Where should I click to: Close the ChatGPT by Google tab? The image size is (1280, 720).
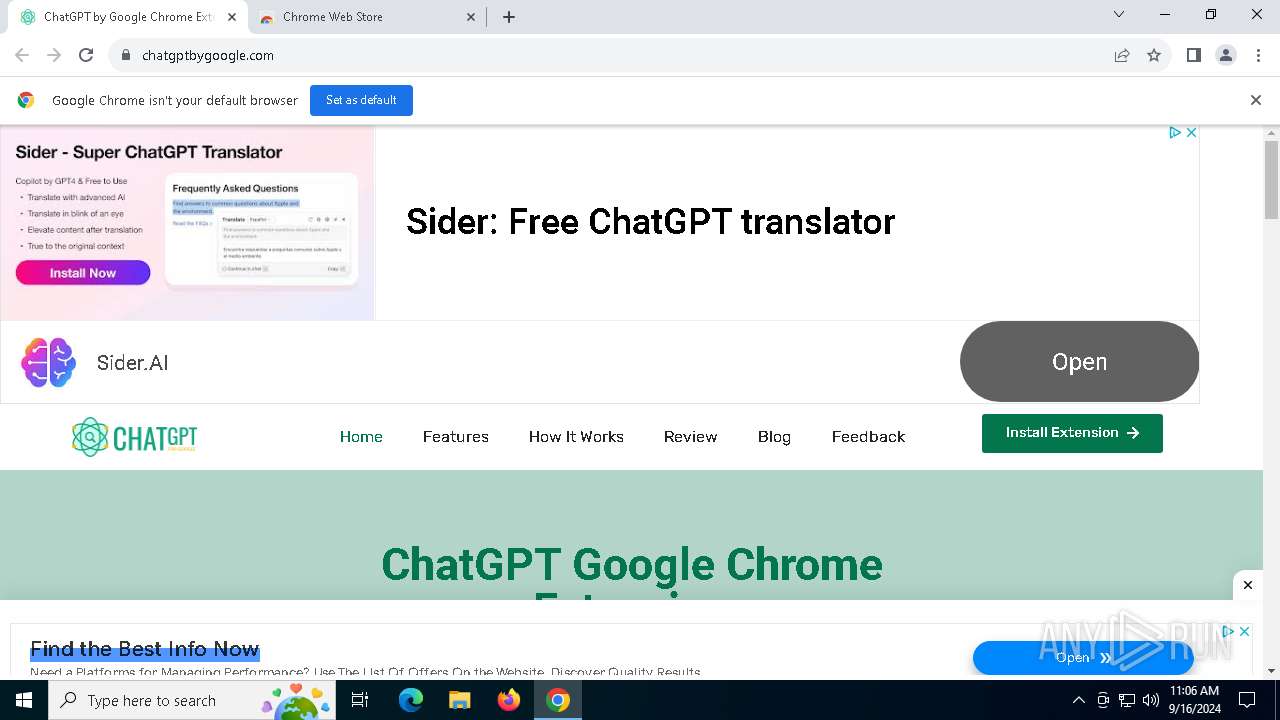tap(231, 17)
